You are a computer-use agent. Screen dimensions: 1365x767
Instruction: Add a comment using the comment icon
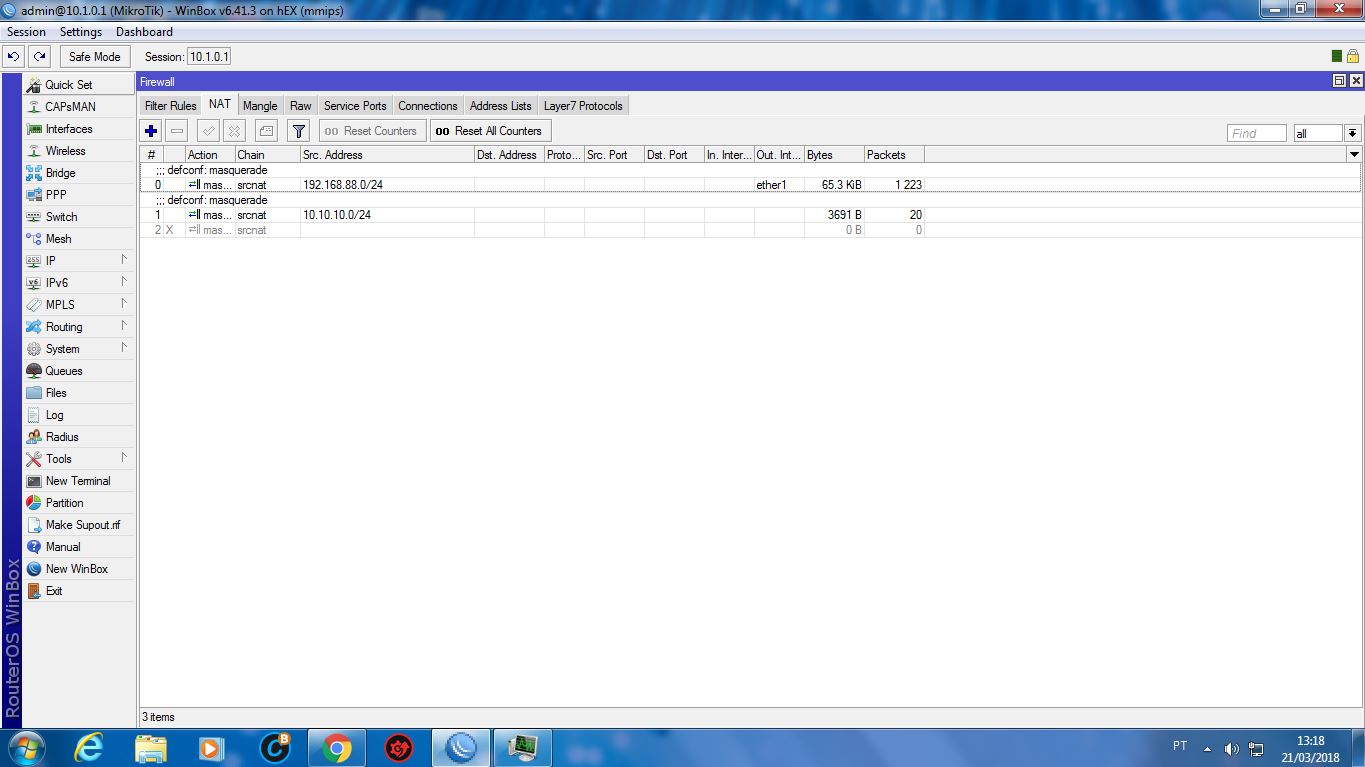pyautogui.click(x=266, y=131)
